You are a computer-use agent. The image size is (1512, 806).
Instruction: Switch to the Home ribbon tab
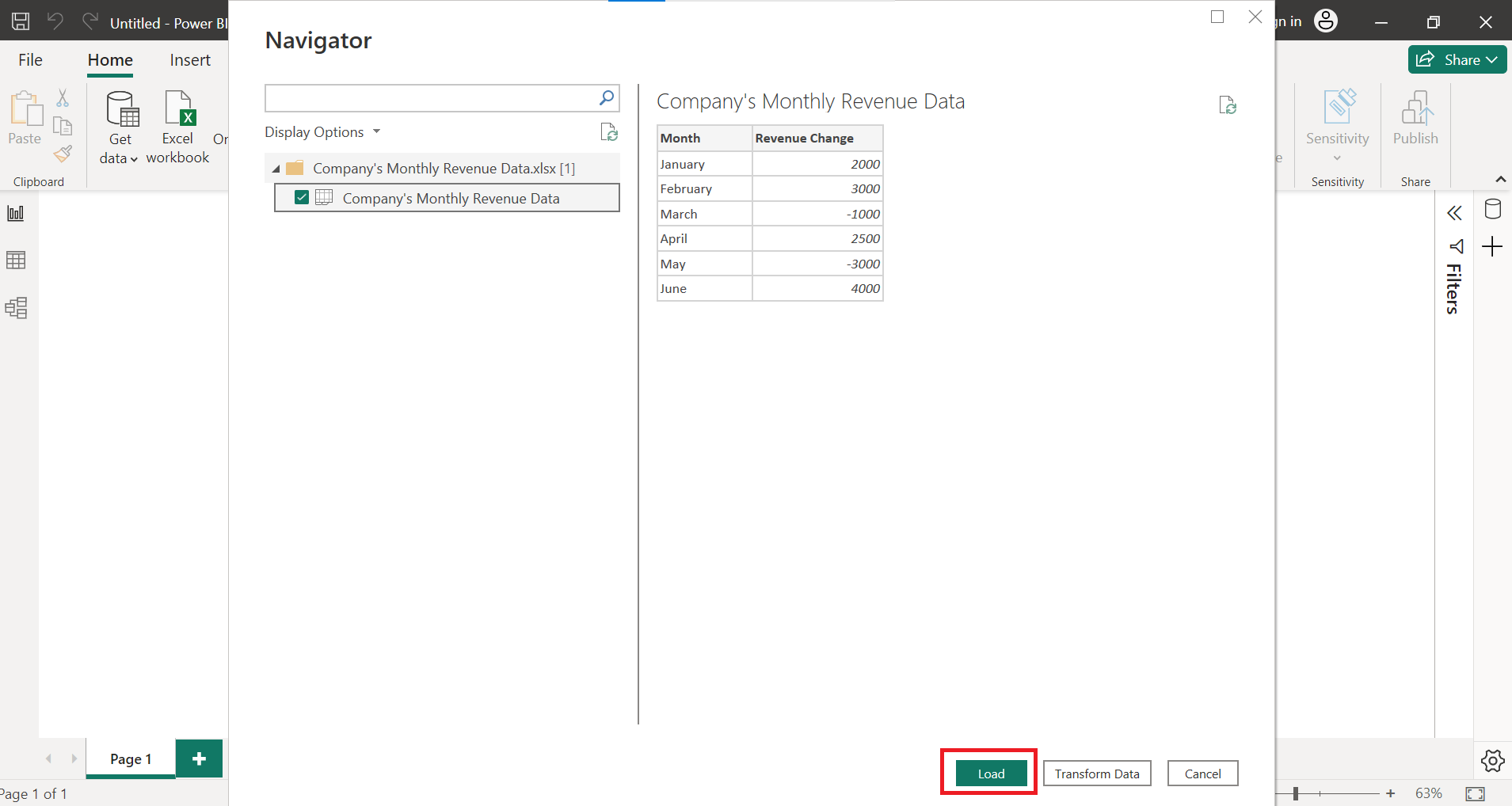110,60
